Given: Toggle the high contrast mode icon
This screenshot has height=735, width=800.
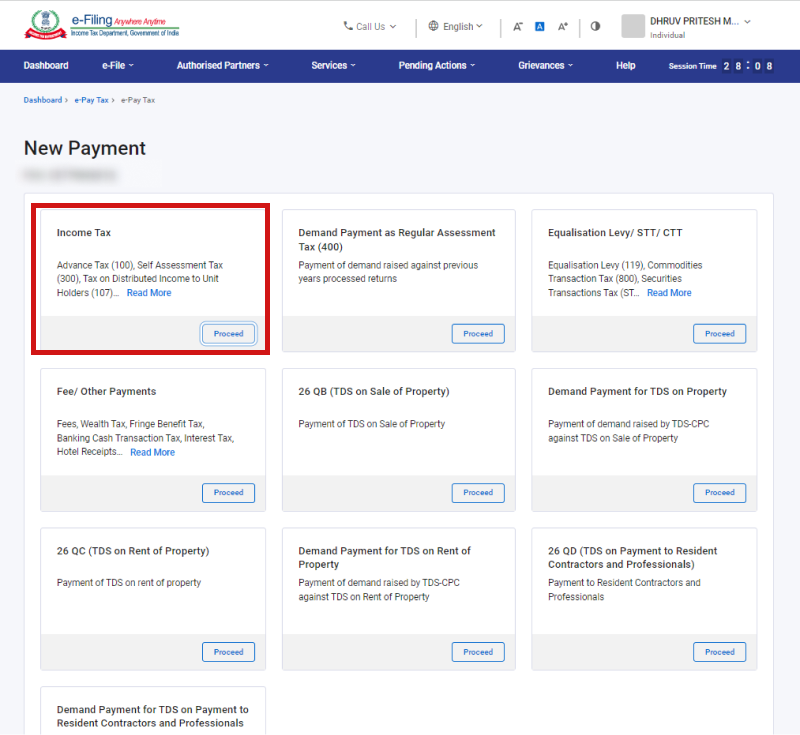Looking at the screenshot, I should point(595,26).
